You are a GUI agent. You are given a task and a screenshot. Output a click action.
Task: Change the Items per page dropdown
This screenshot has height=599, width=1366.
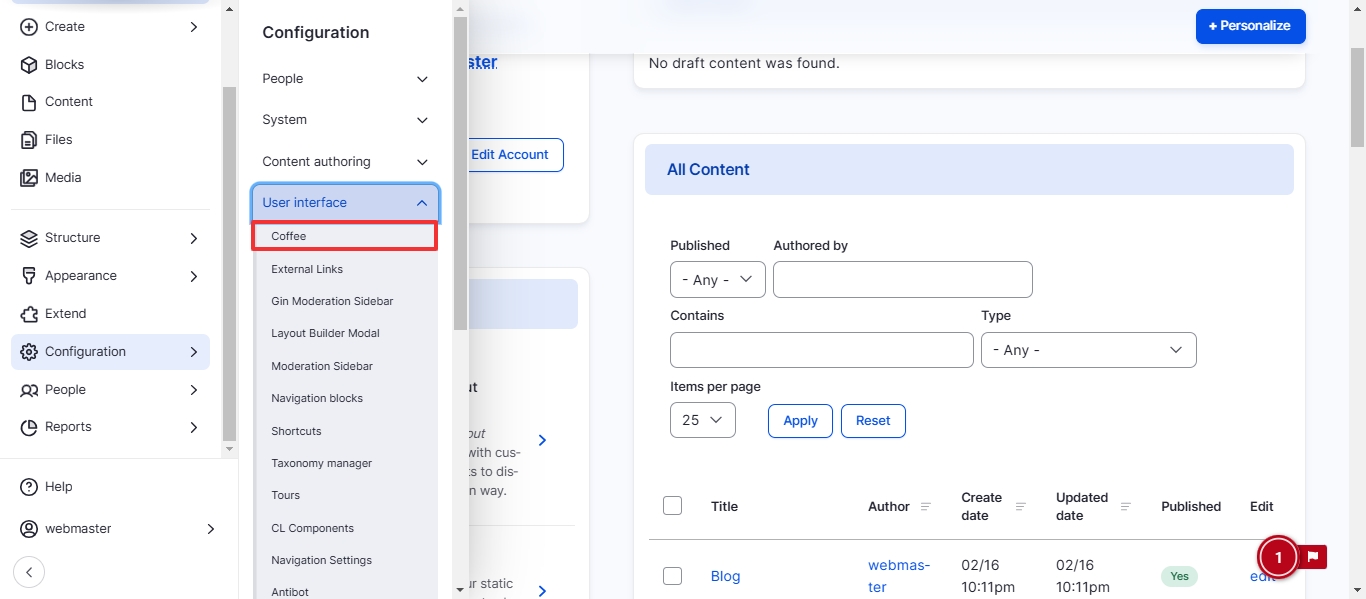(702, 420)
